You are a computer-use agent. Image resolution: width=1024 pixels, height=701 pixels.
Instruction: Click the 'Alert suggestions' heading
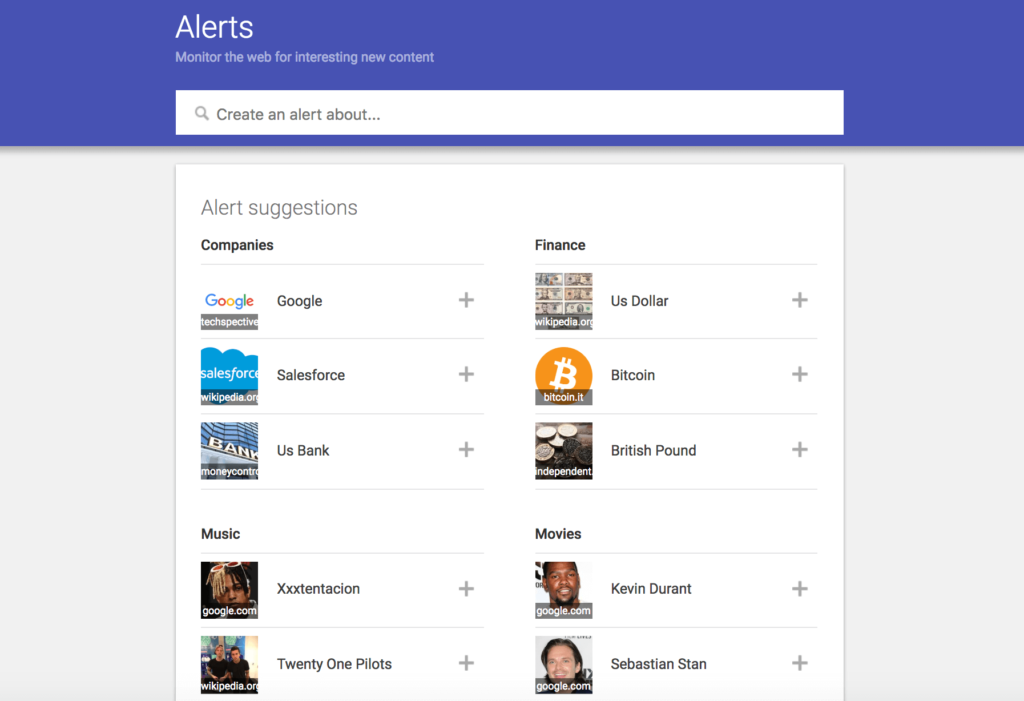(x=279, y=208)
